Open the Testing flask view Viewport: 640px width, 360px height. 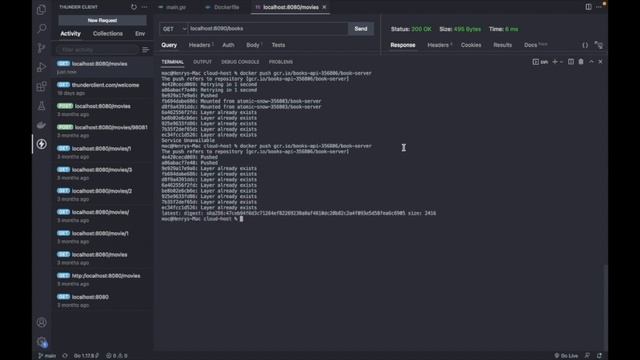pyautogui.click(x=42, y=106)
